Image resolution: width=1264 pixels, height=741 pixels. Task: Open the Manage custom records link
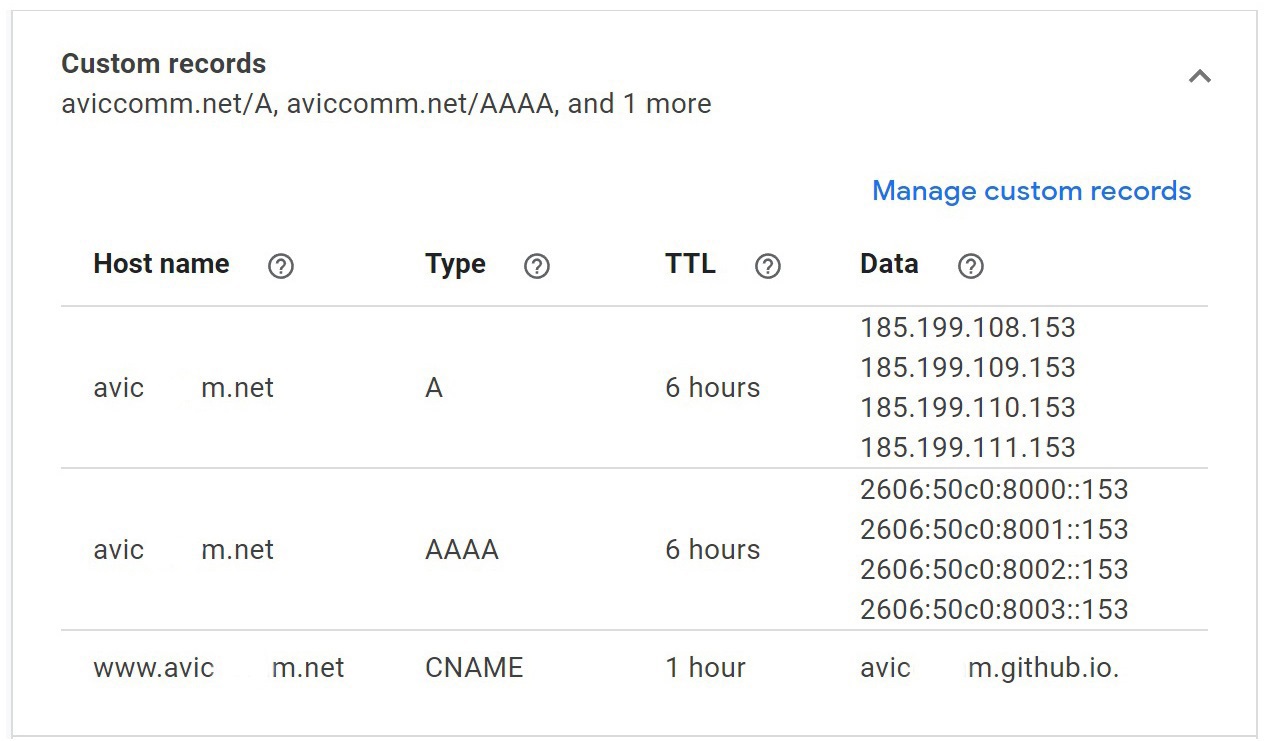point(1031,191)
